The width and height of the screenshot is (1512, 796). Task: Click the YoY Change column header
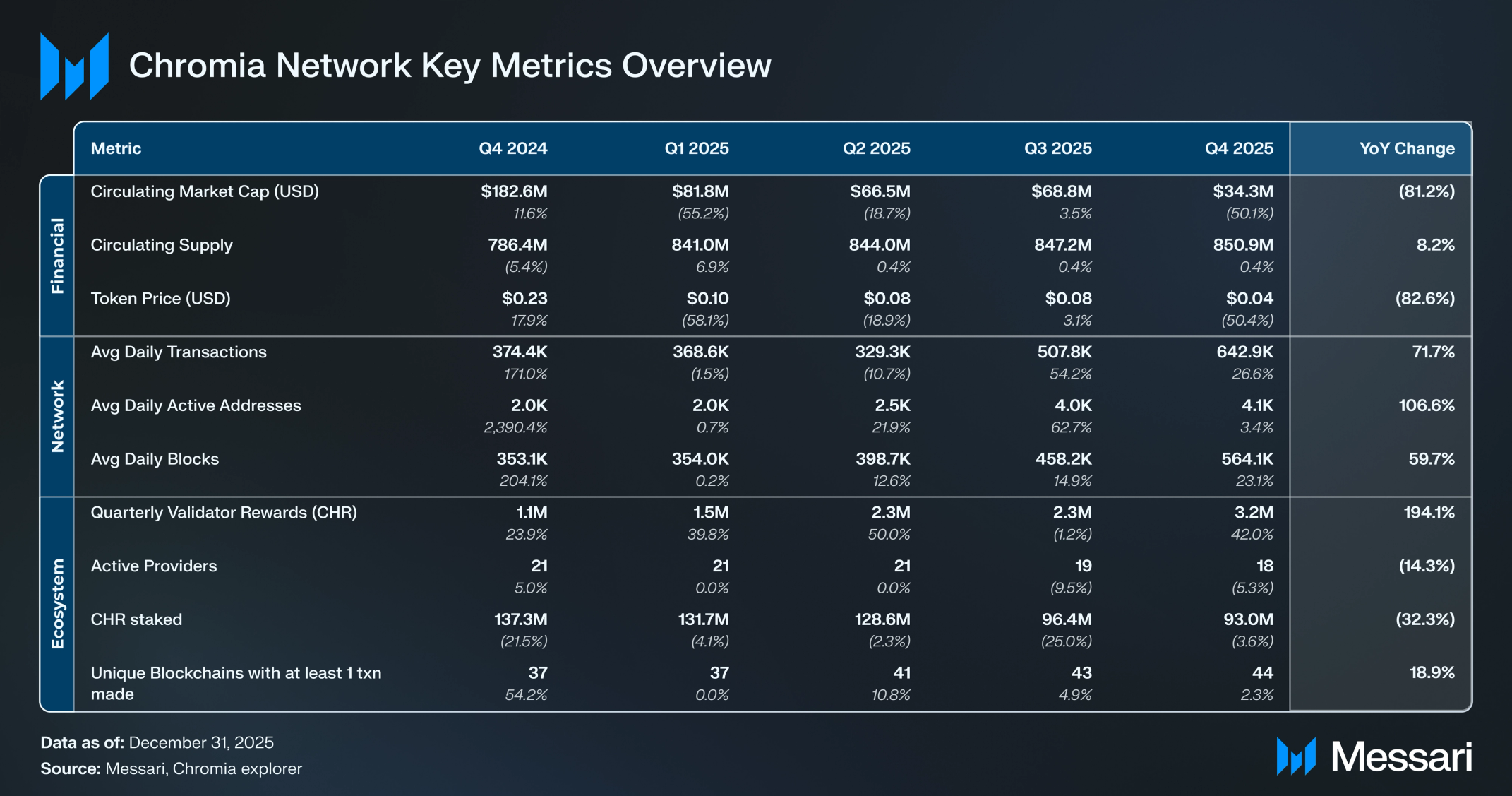pyautogui.click(x=1406, y=148)
